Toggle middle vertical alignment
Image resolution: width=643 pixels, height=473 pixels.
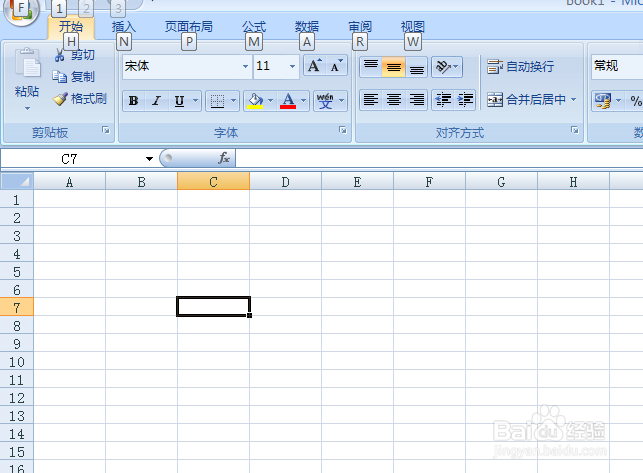coord(394,67)
